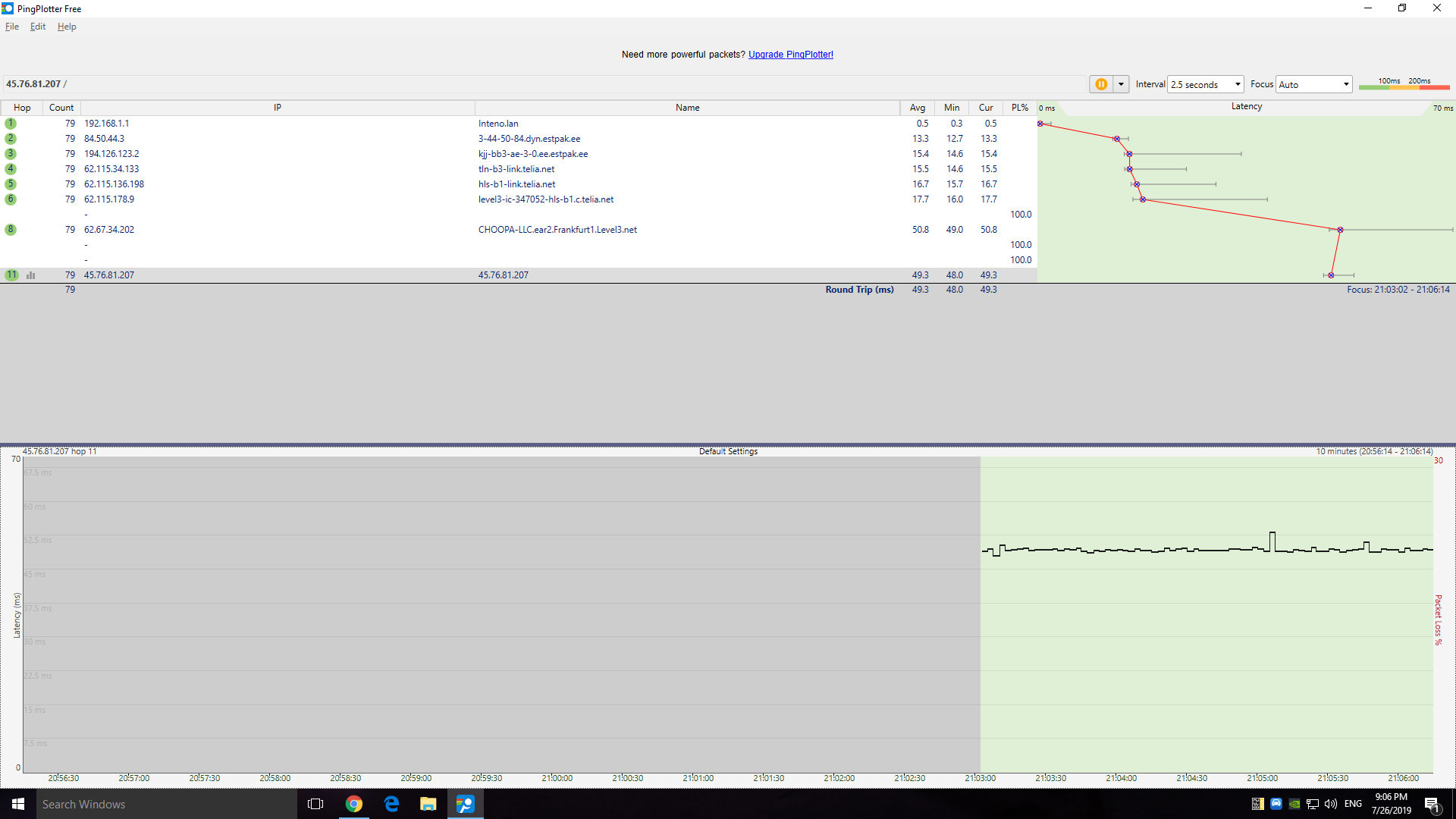Select hop 2 green circle icon
This screenshot has height=819, width=1456.
coord(11,139)
